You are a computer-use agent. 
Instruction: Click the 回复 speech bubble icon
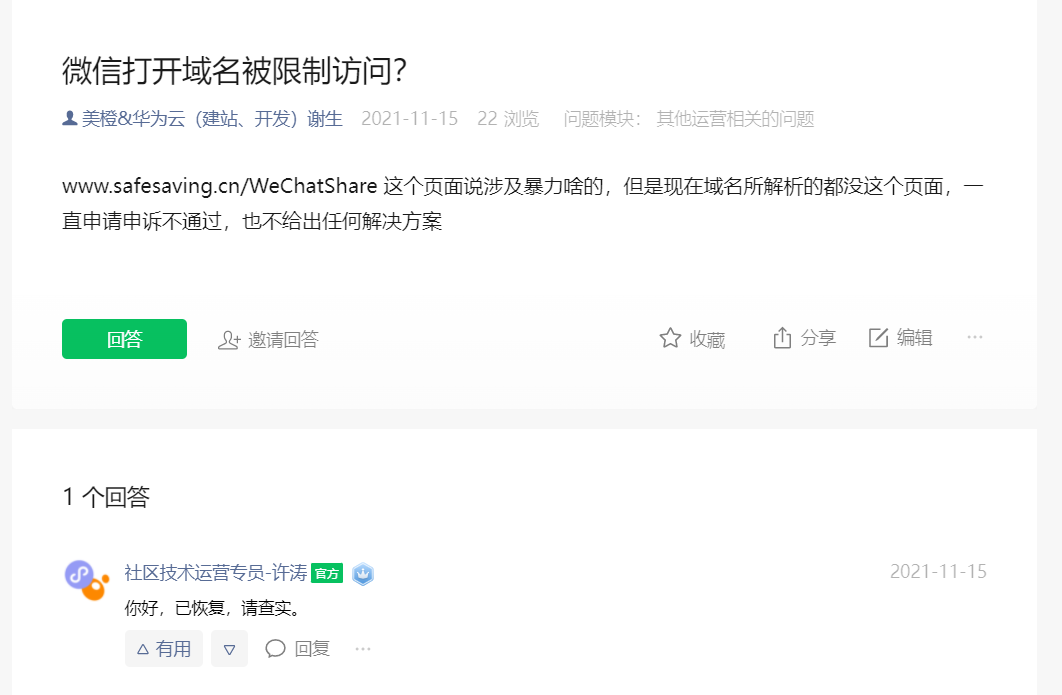(275, 649)
